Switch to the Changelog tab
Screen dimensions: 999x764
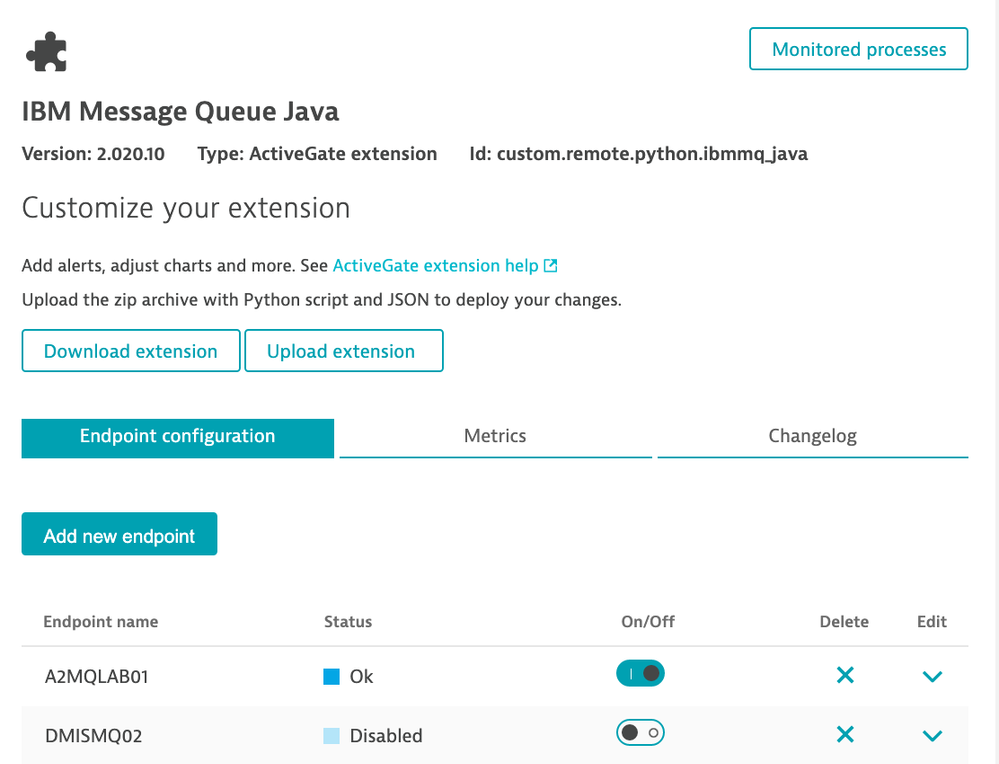point(812,437)
